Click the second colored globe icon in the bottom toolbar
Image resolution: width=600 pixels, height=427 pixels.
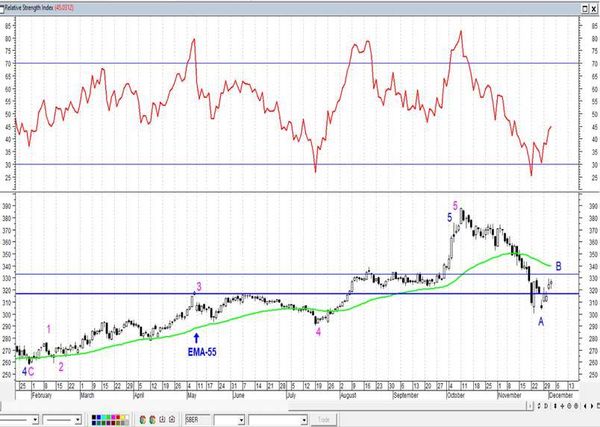(152, 420)
